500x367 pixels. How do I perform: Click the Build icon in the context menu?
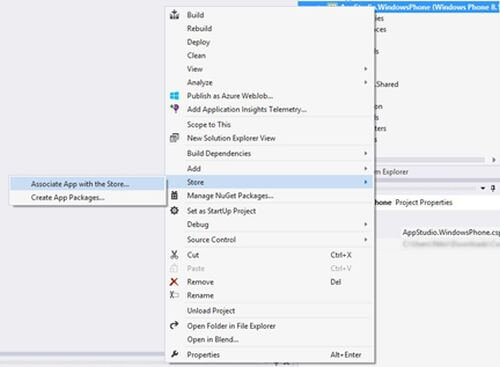coord(174,15)
